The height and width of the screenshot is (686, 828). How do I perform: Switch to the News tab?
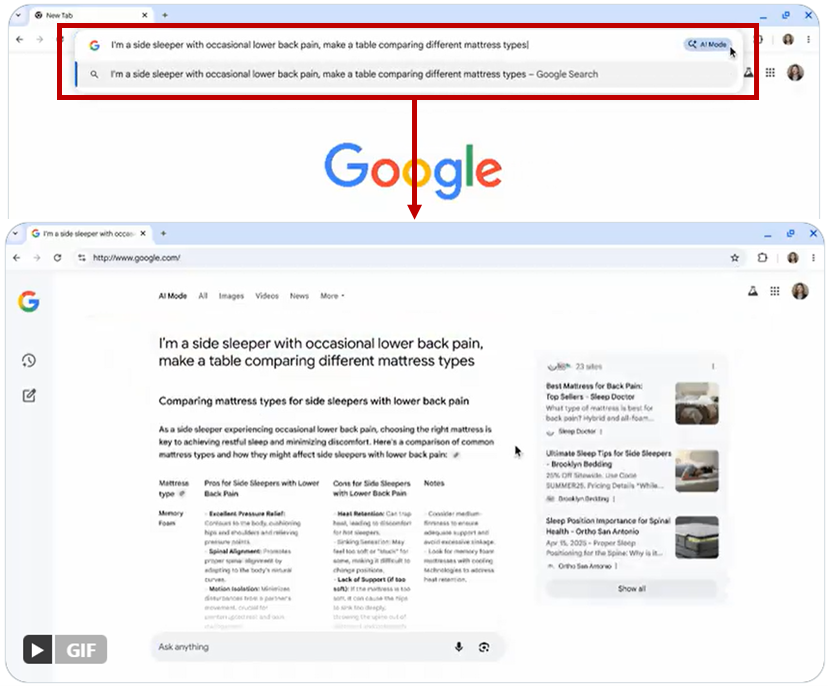(299, 295)
